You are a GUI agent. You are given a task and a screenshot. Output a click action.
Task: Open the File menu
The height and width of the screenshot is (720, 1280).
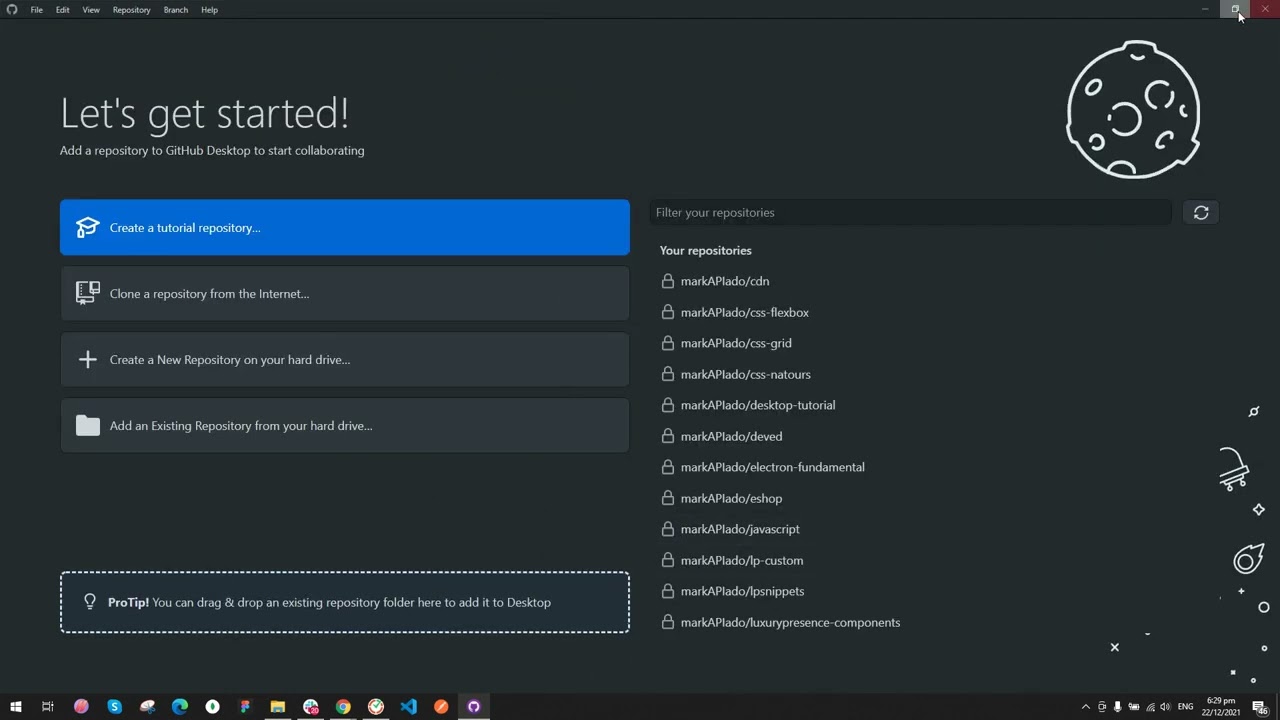[36, 10]
